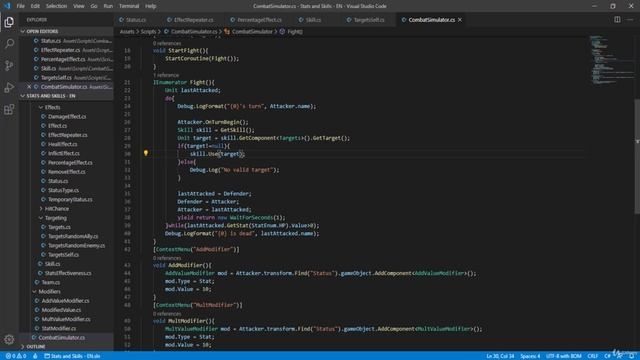Open RemoveEffect.cs in explorer tree
The width and height of the screenshot is (640, 360).
[x=67, y=172]
